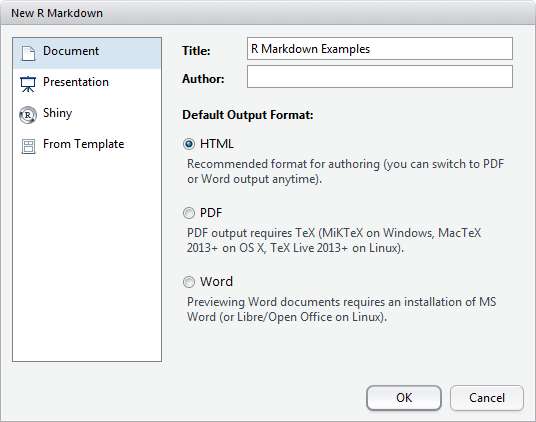
Task: Confirm with the OK button
Action: 404,398
